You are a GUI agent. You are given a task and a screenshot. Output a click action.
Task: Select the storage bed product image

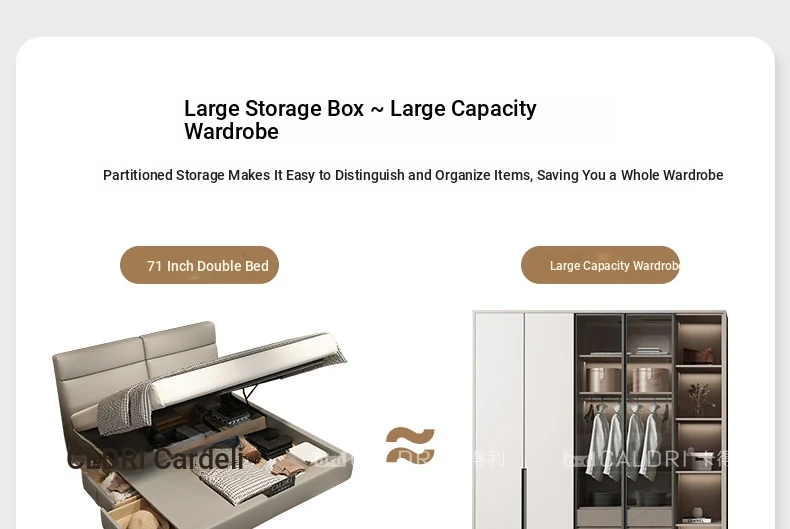point(203,424)
